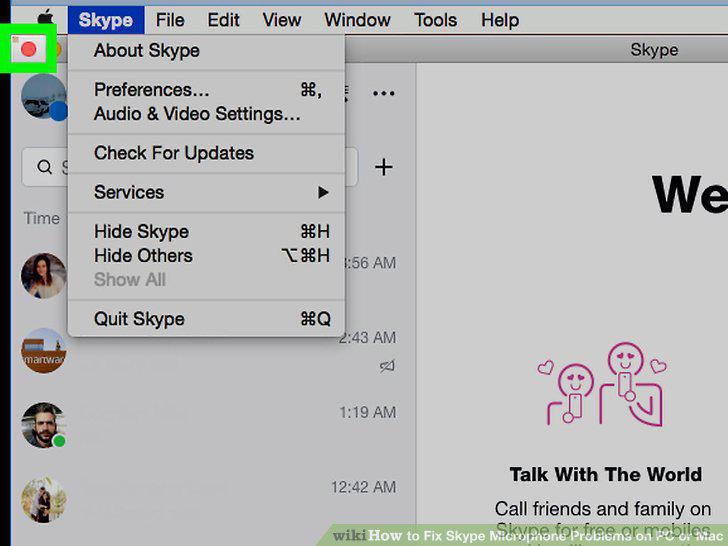Open the bearded man contact at 1:19 AM
728x546 pixels.
(x=44, y=425)
